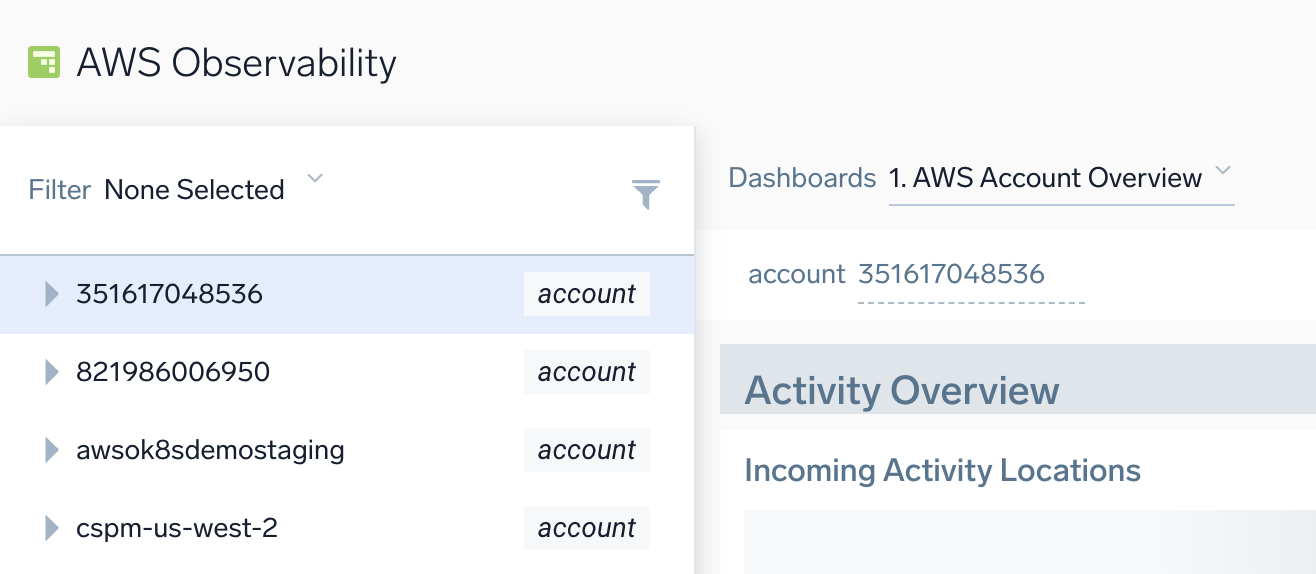Select account 351617048536 in the list

tap(169, 294)
